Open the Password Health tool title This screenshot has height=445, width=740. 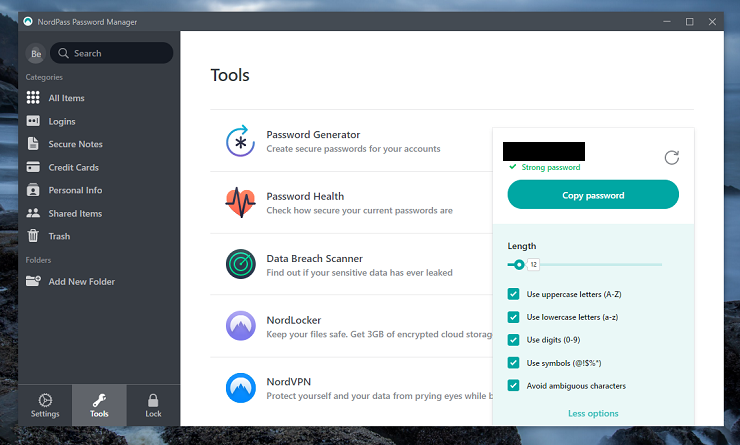305,196
